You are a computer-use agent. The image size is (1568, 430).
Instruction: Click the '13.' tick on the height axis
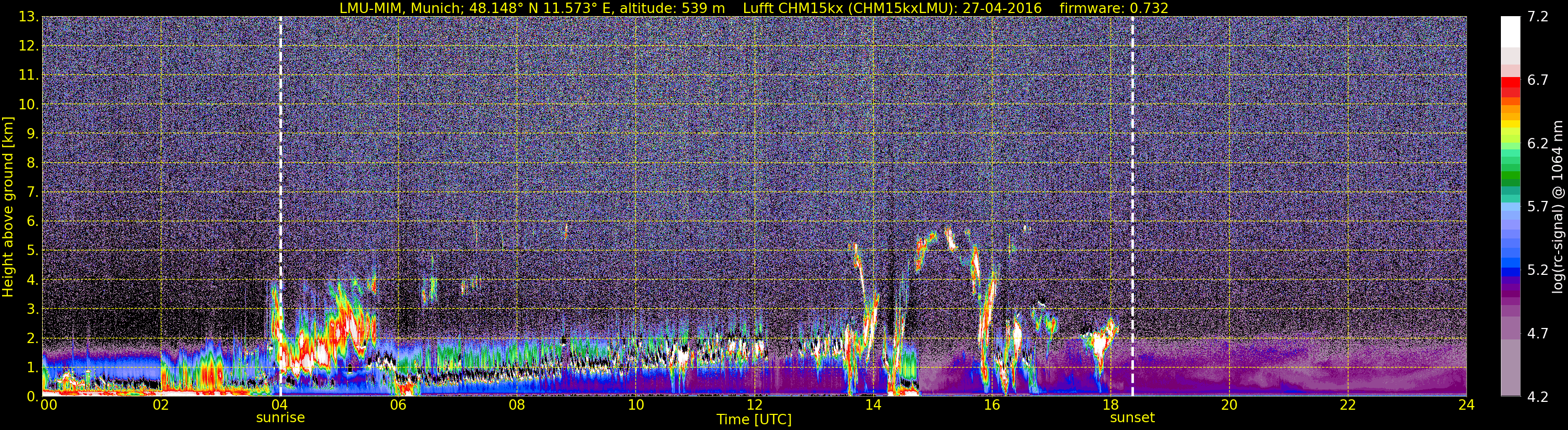29,17
